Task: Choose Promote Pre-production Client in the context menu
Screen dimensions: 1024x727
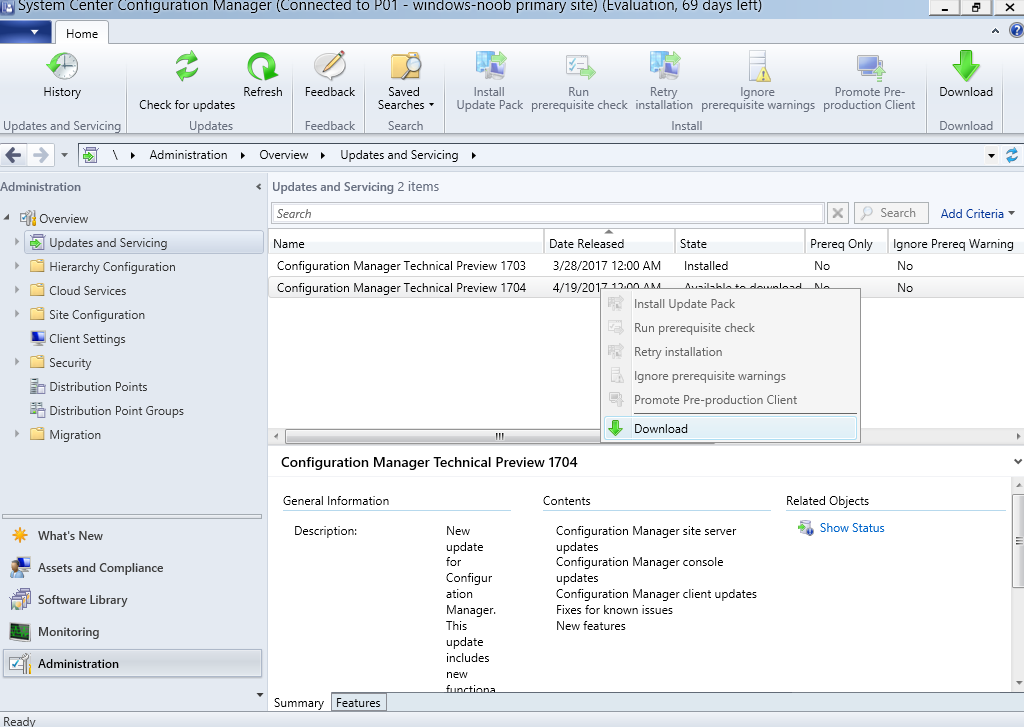Action: coord(730,400)
